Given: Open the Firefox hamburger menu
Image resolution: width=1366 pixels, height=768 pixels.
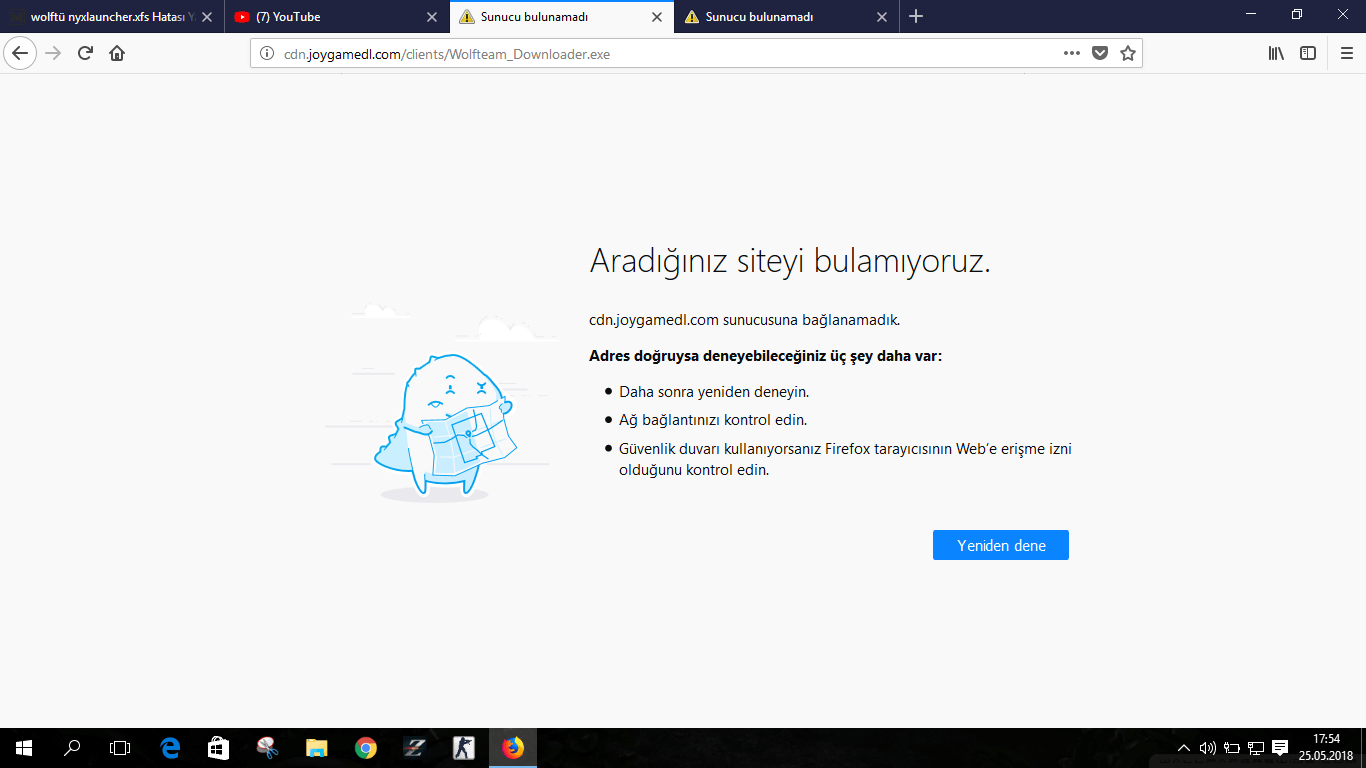Looking at the screenshot, I should click(1346, 53).
